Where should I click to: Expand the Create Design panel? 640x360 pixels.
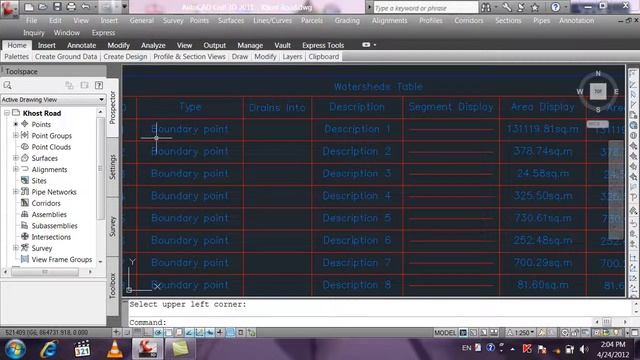pyautogui.click(x=125, y=57)
